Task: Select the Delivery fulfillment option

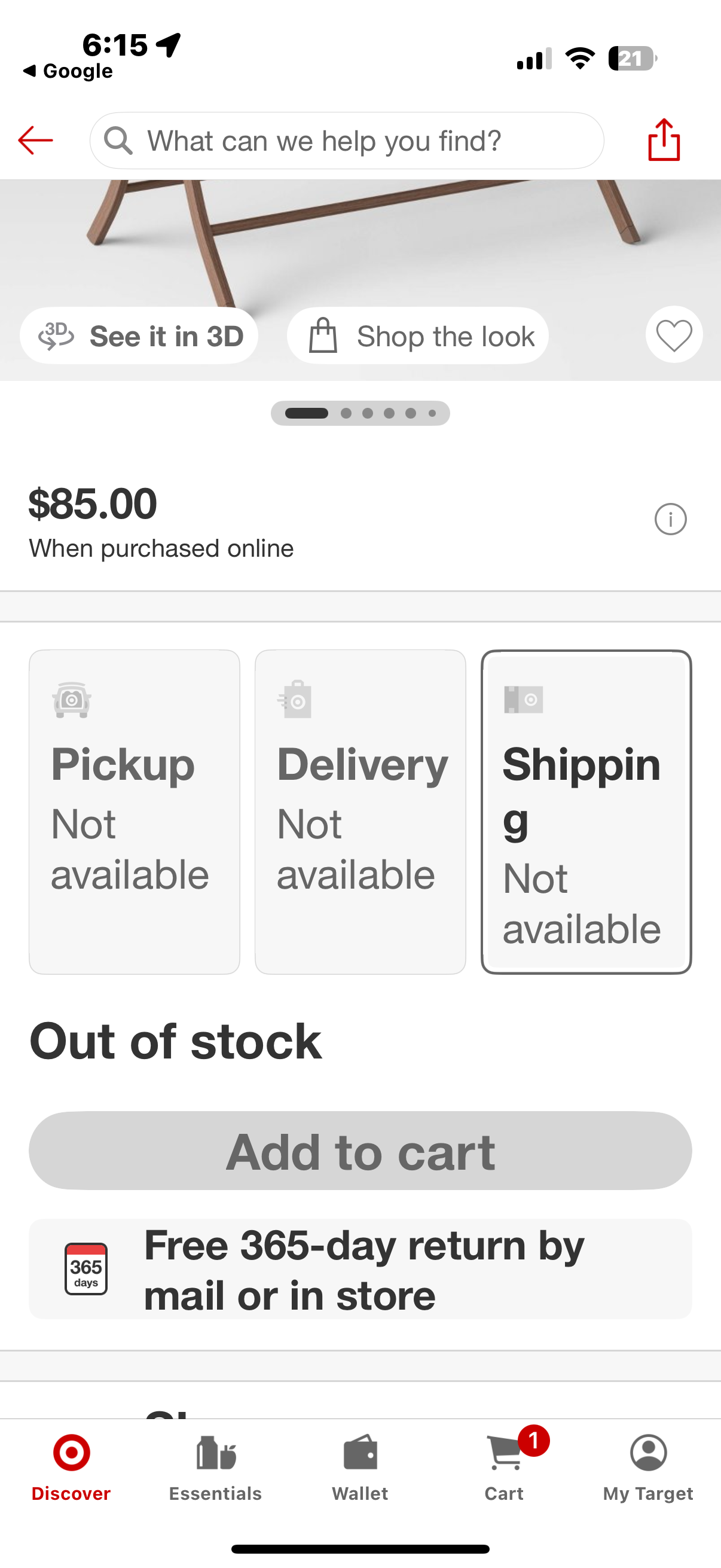Action: [x=360, y=812]
